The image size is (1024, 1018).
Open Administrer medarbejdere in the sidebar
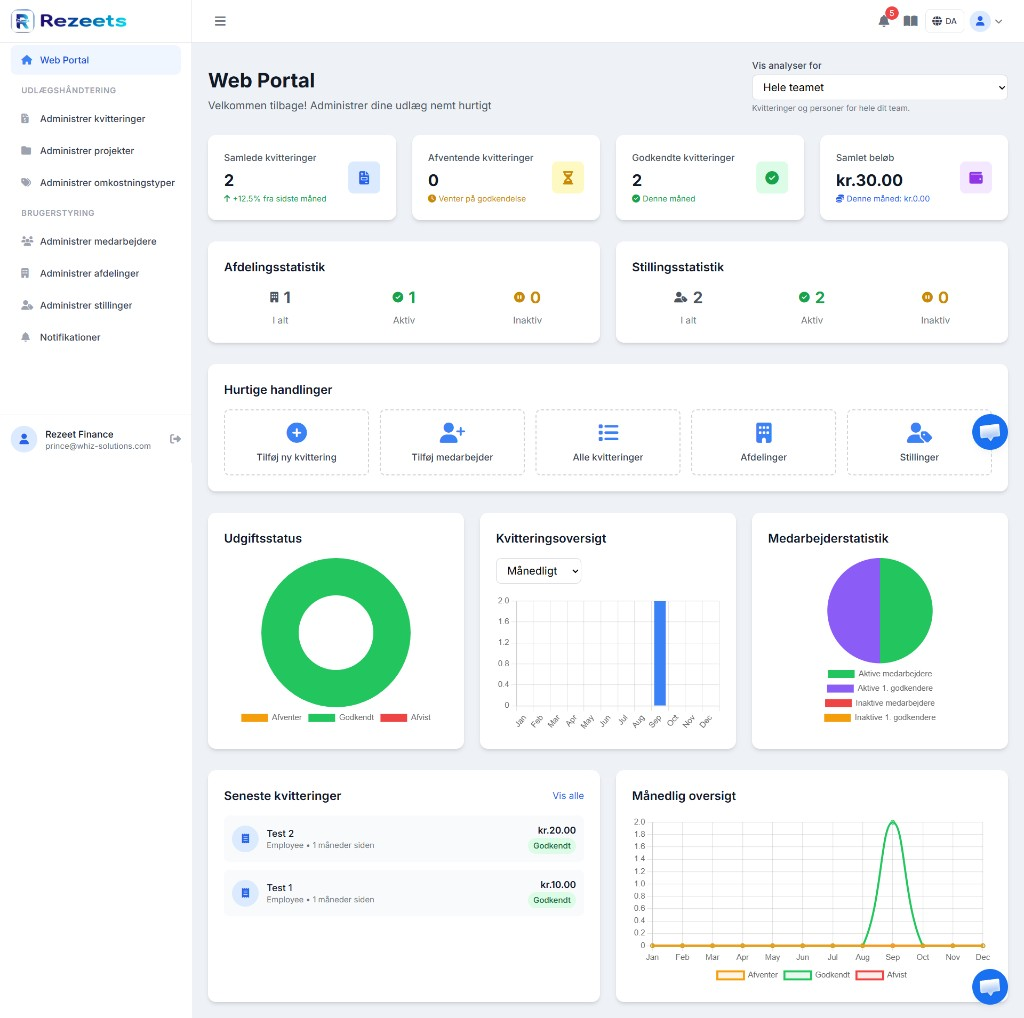pos(96,242)
